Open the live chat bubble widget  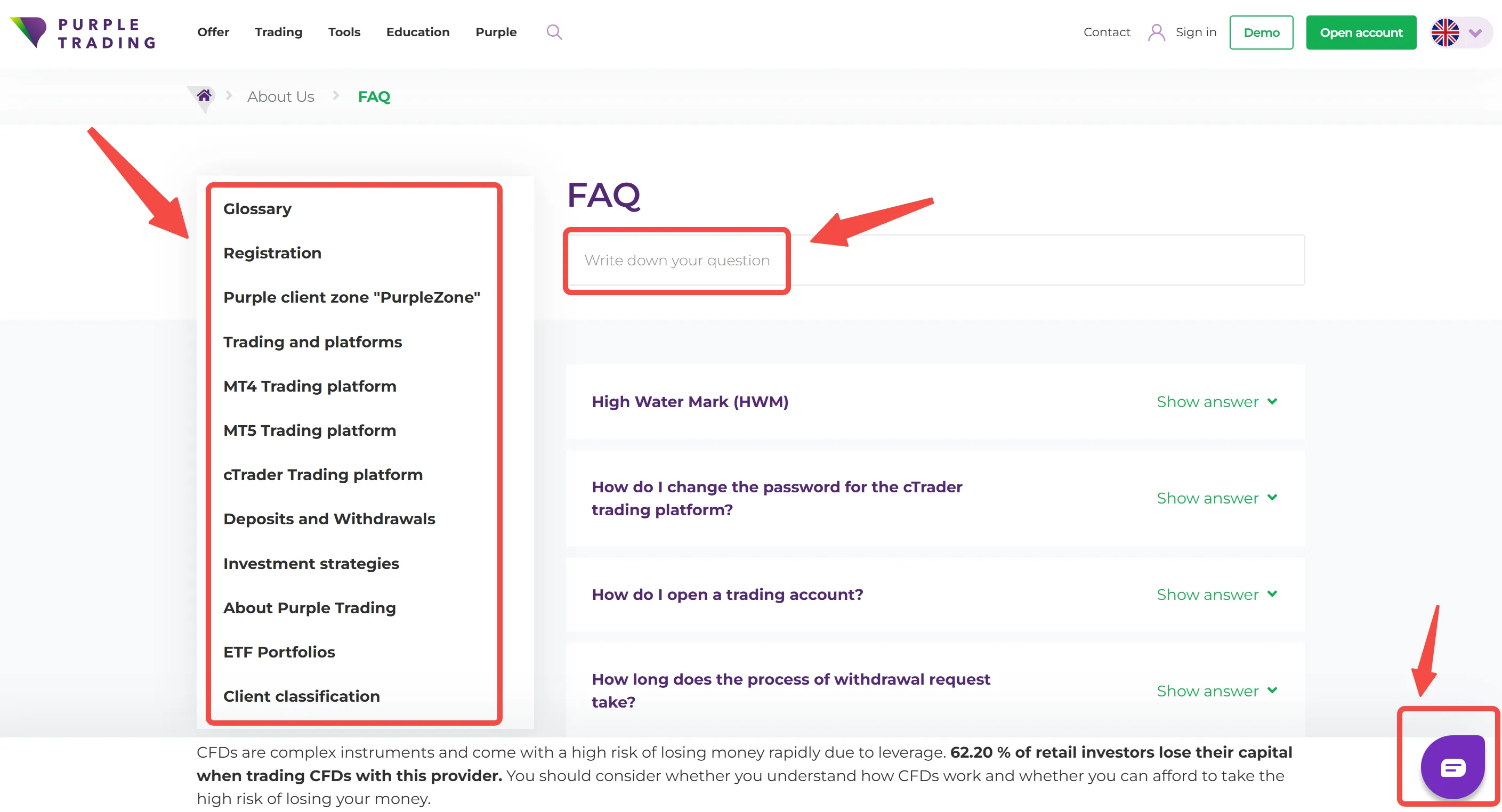coord(1452,766)
